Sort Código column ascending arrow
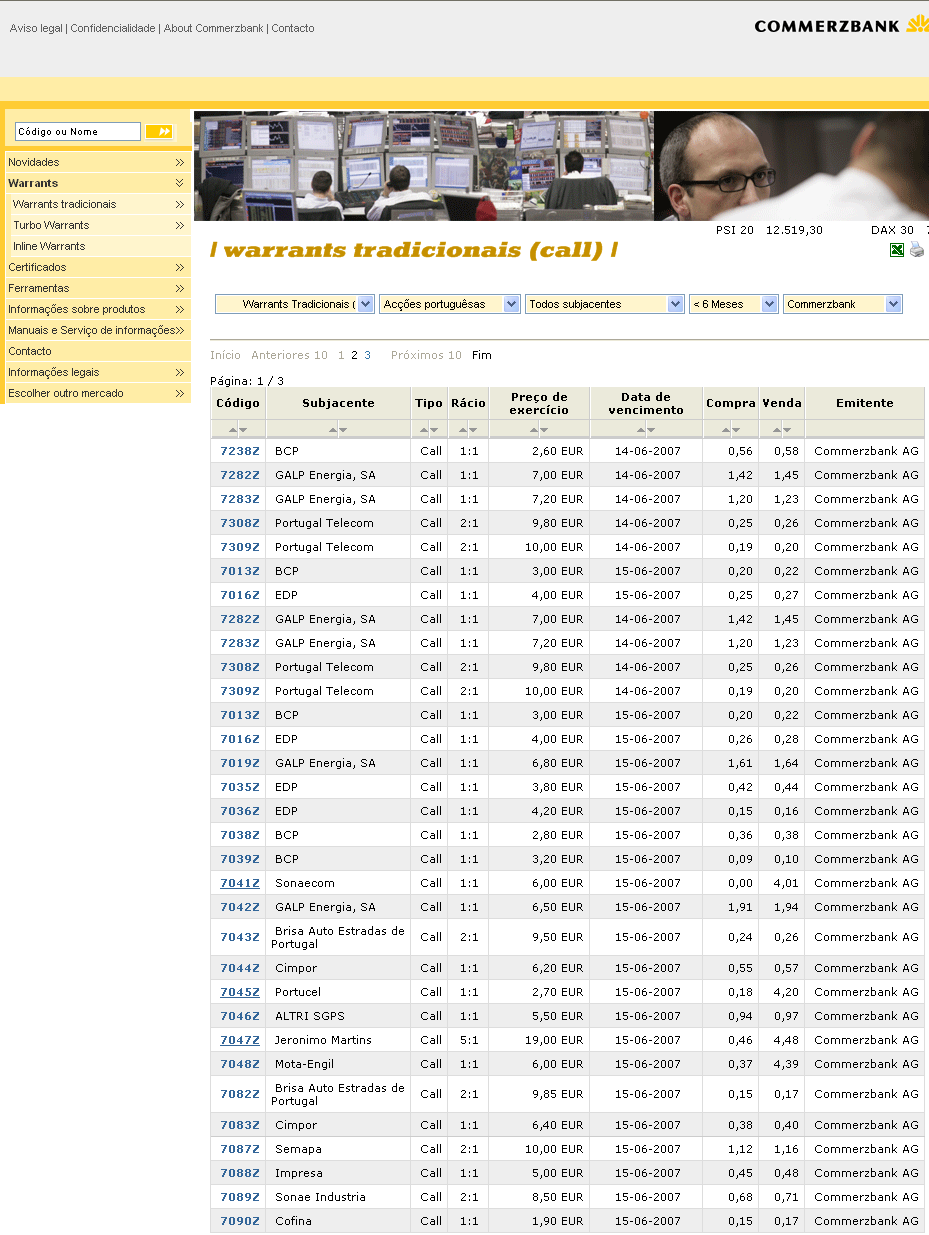The height and width of the screenshot is (1235, 929). [x=233, y=429]
